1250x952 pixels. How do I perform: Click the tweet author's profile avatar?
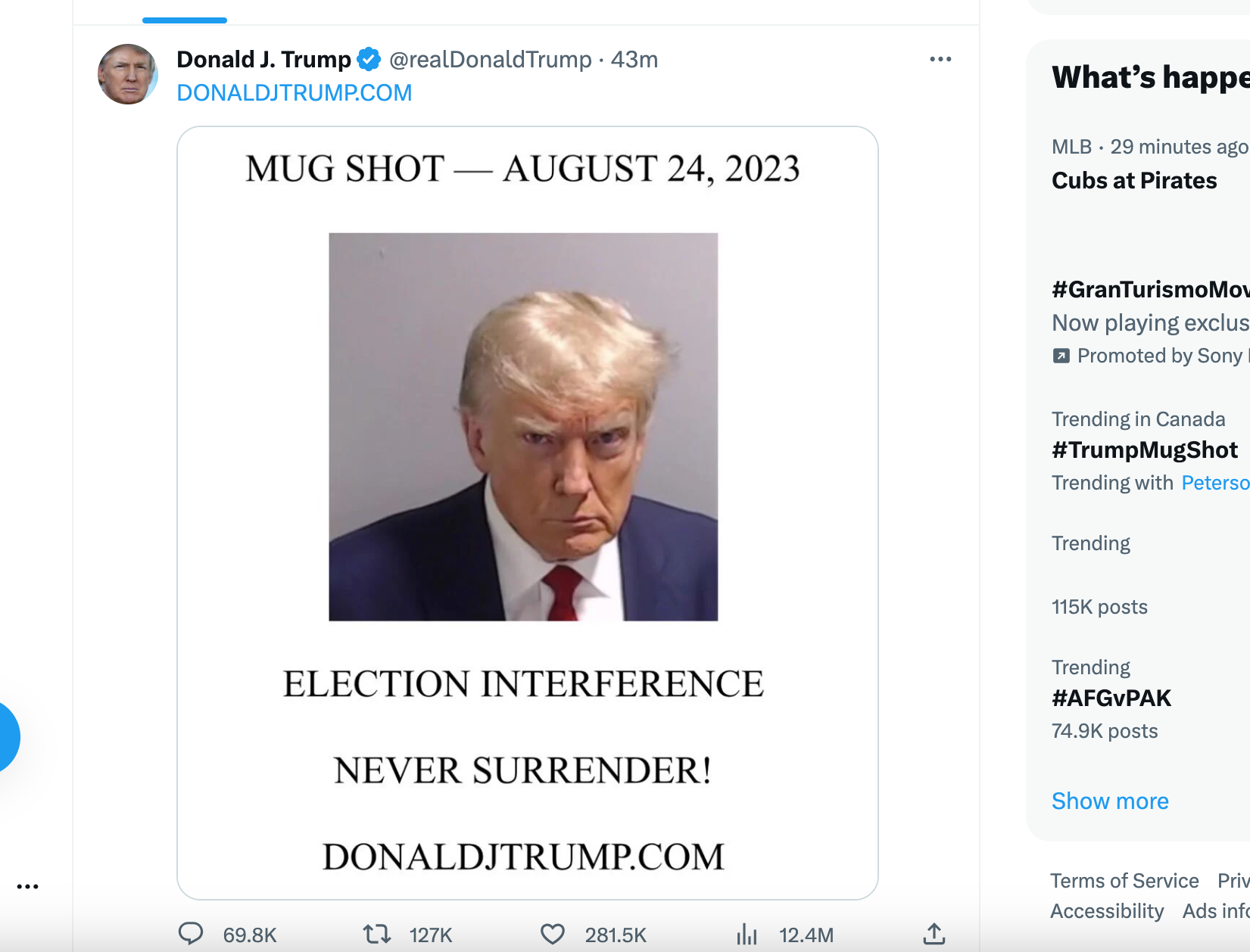click(127, 74)
